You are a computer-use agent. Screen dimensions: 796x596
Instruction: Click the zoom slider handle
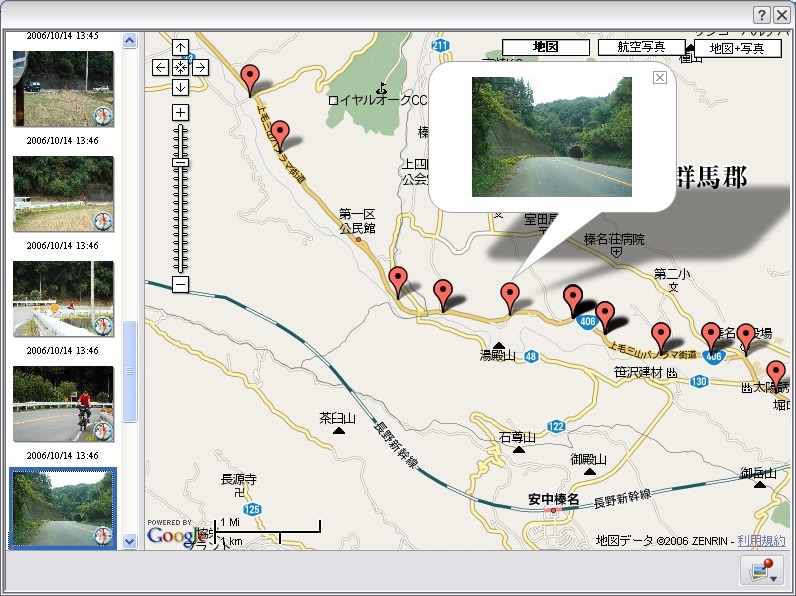click(180, 162)
